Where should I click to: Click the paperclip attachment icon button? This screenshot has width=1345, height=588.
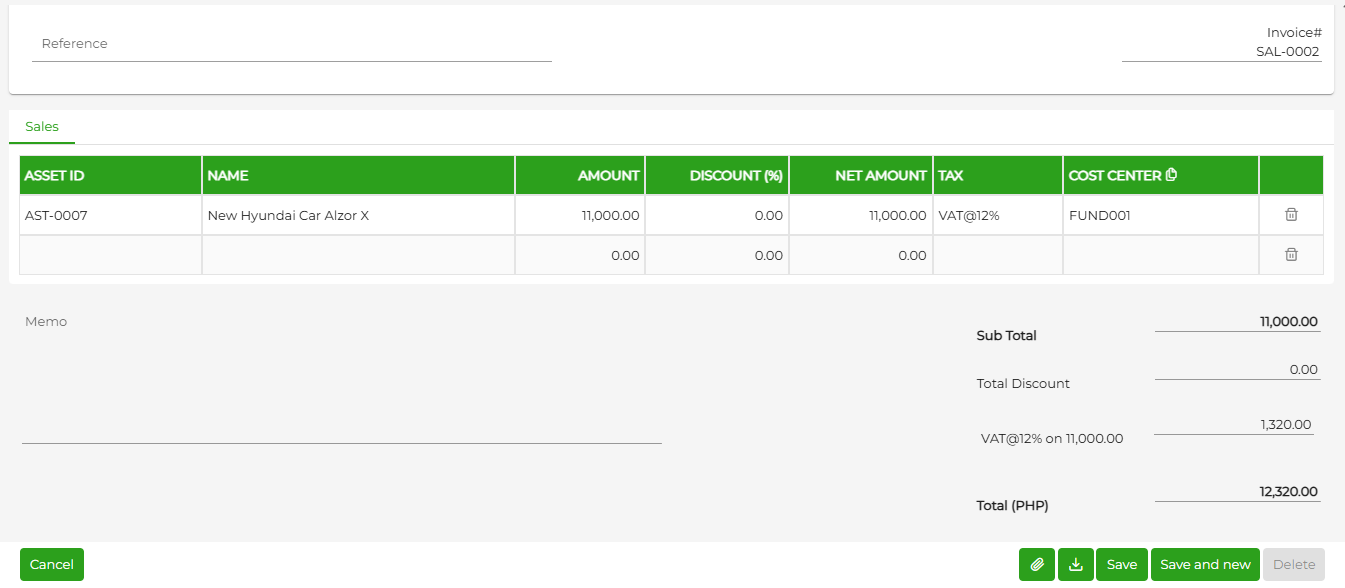[1037, 564]
